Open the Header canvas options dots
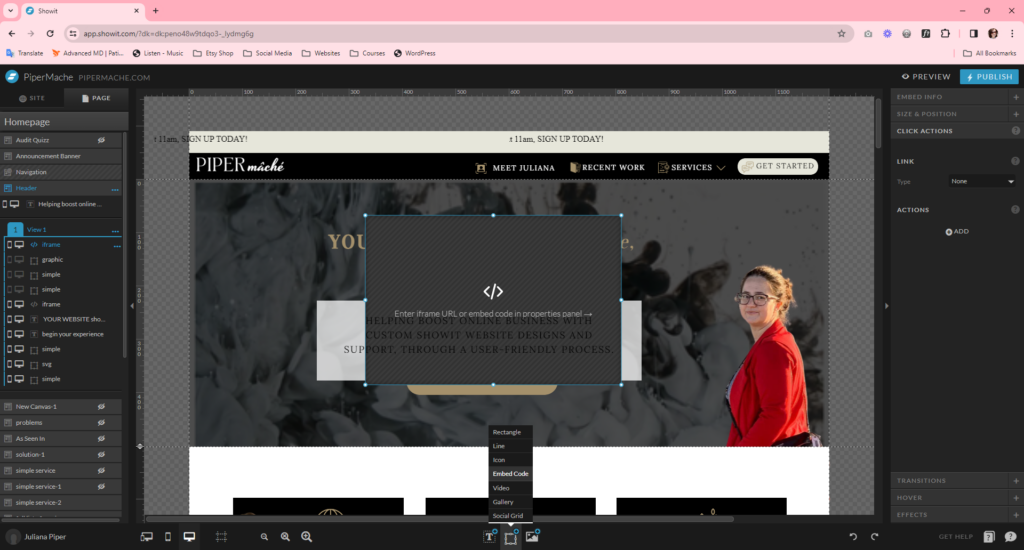 point(115,189)
